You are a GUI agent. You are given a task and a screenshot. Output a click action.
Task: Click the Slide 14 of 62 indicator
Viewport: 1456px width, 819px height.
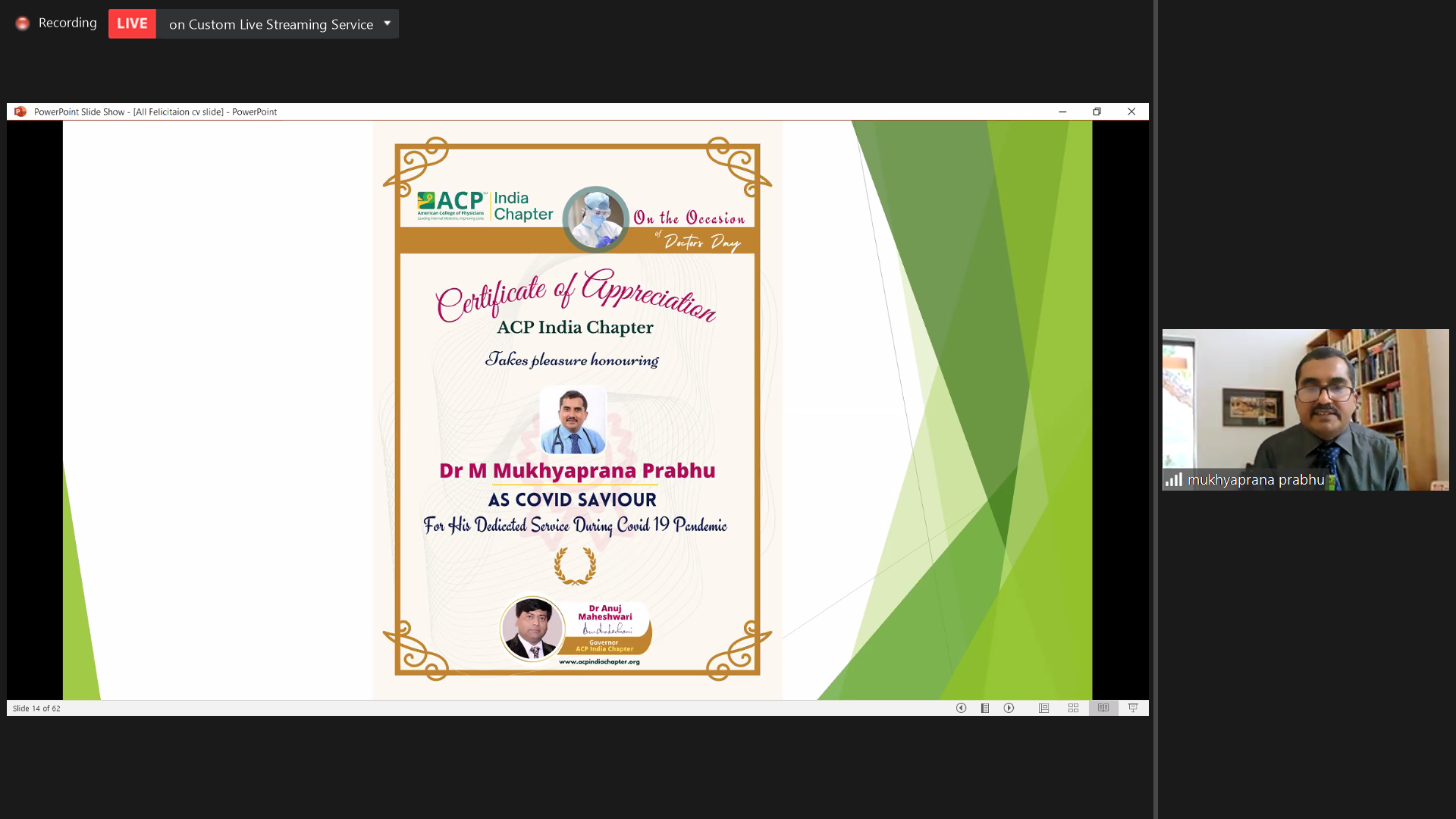click(36, 708)
